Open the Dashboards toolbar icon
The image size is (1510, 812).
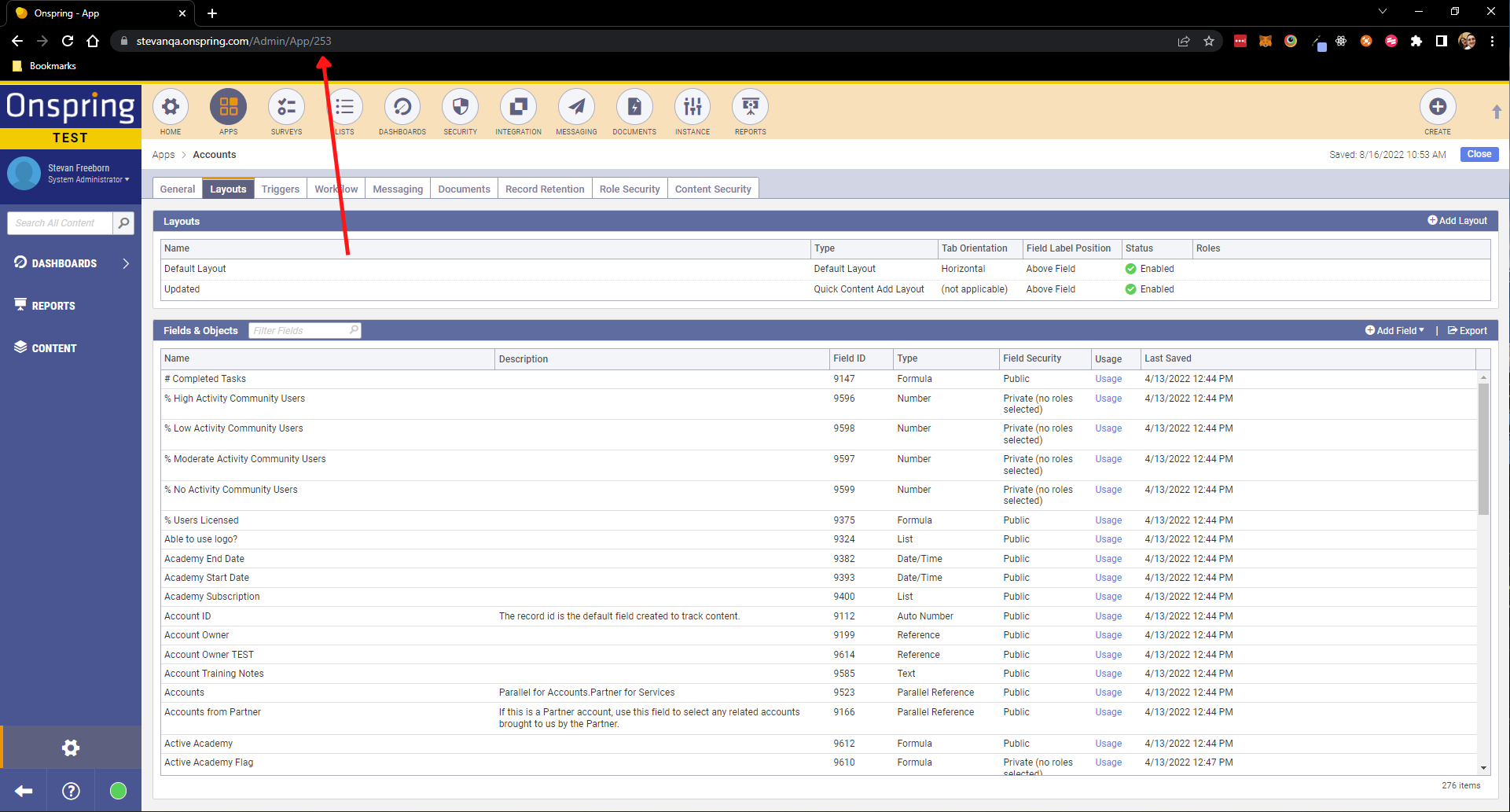tap(402, 107)
